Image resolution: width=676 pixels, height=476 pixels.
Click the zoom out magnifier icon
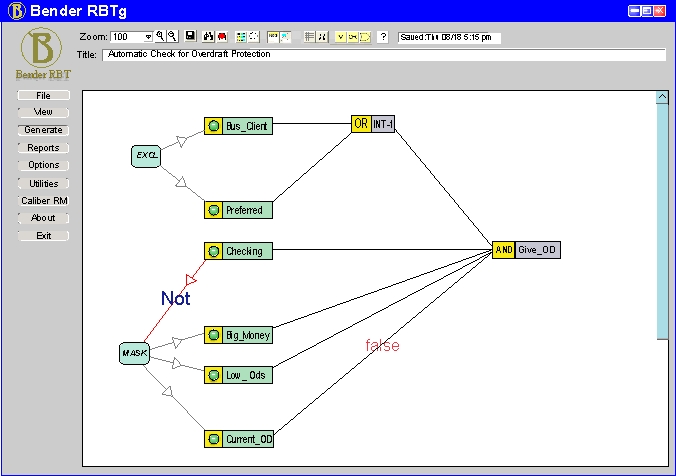(x=172, y=37)
